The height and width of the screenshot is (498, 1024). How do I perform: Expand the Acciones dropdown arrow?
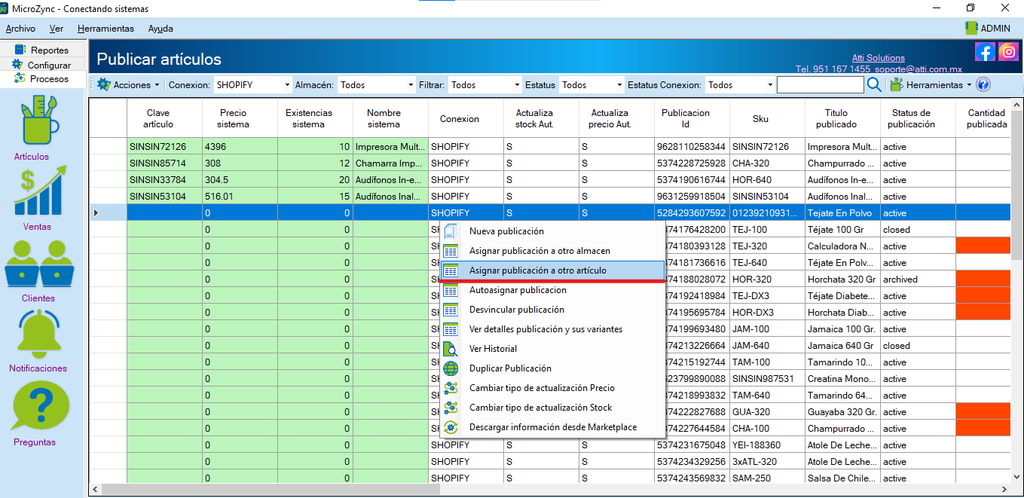pyautogui.click(x=157, y=86)
